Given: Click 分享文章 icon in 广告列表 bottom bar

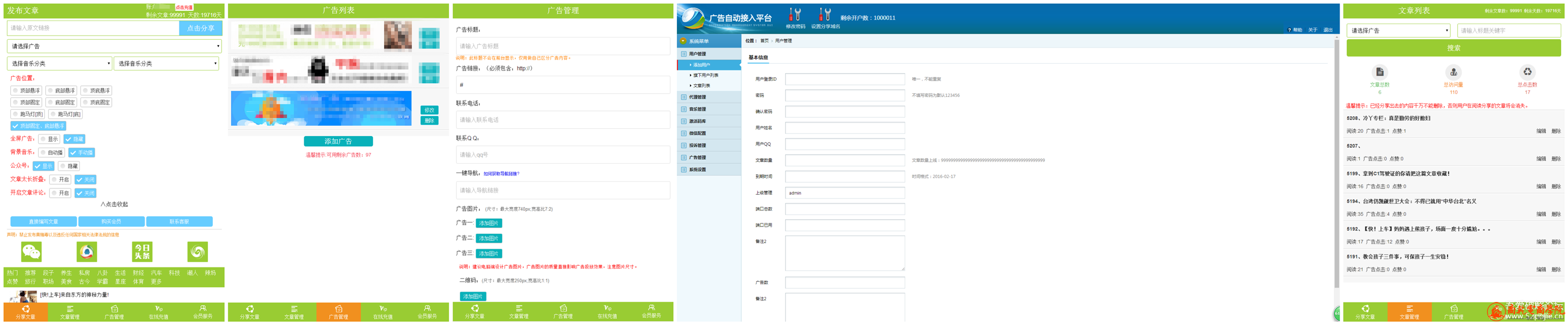Looking at the screenshot, I should click(x=249, y=309).
